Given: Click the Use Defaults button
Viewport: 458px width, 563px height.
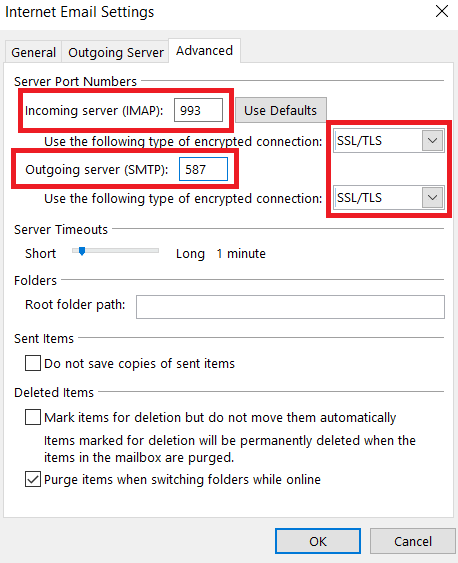Looking at the screenshot, I should coord(281,110).
